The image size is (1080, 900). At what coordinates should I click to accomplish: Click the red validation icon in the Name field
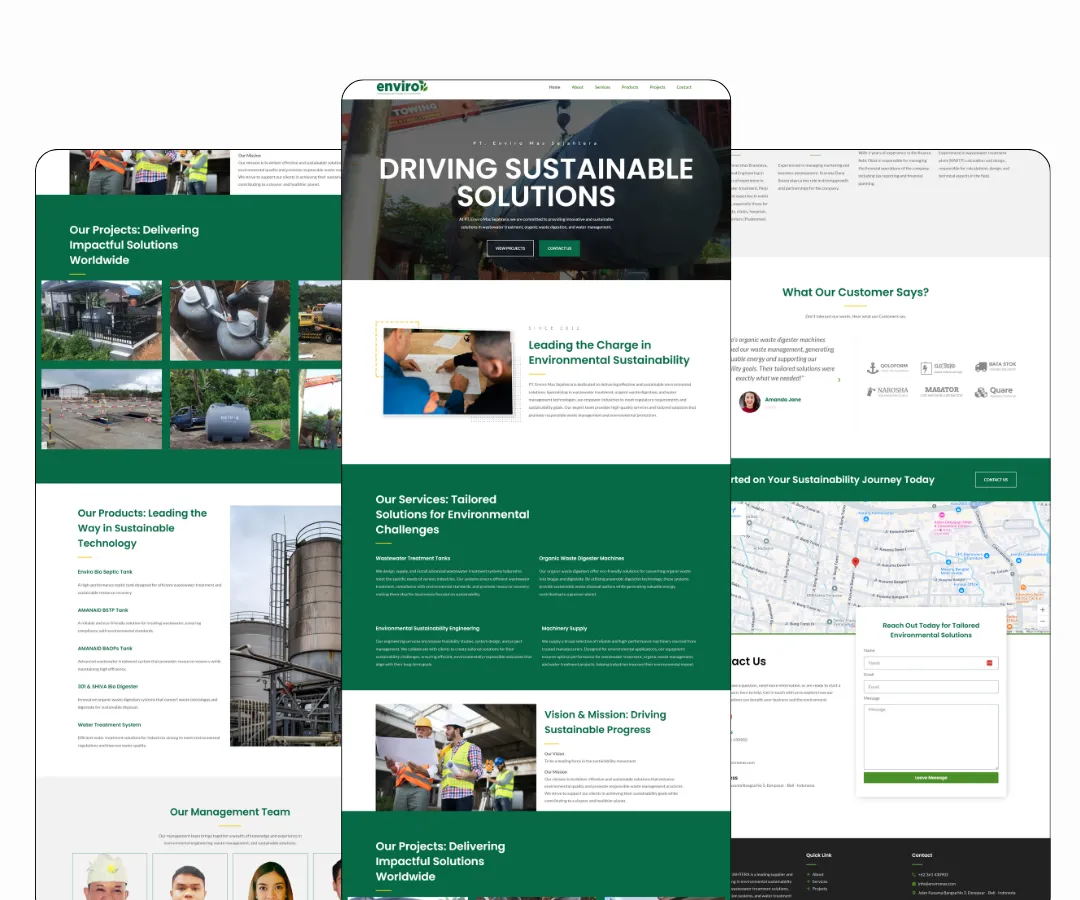[989, 663]
